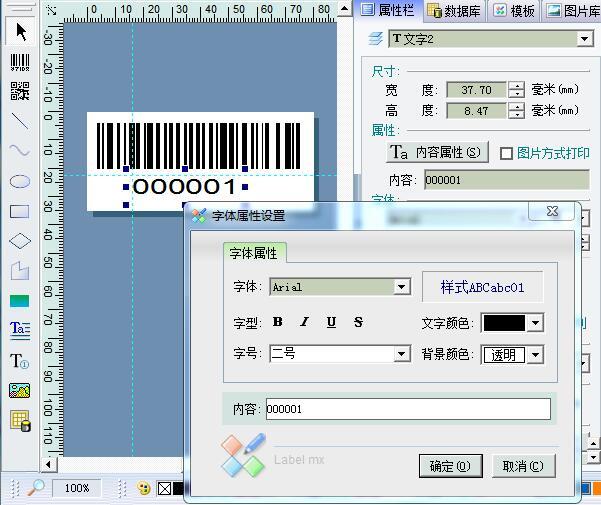Open the Arial font dropdown

point(402,287)
